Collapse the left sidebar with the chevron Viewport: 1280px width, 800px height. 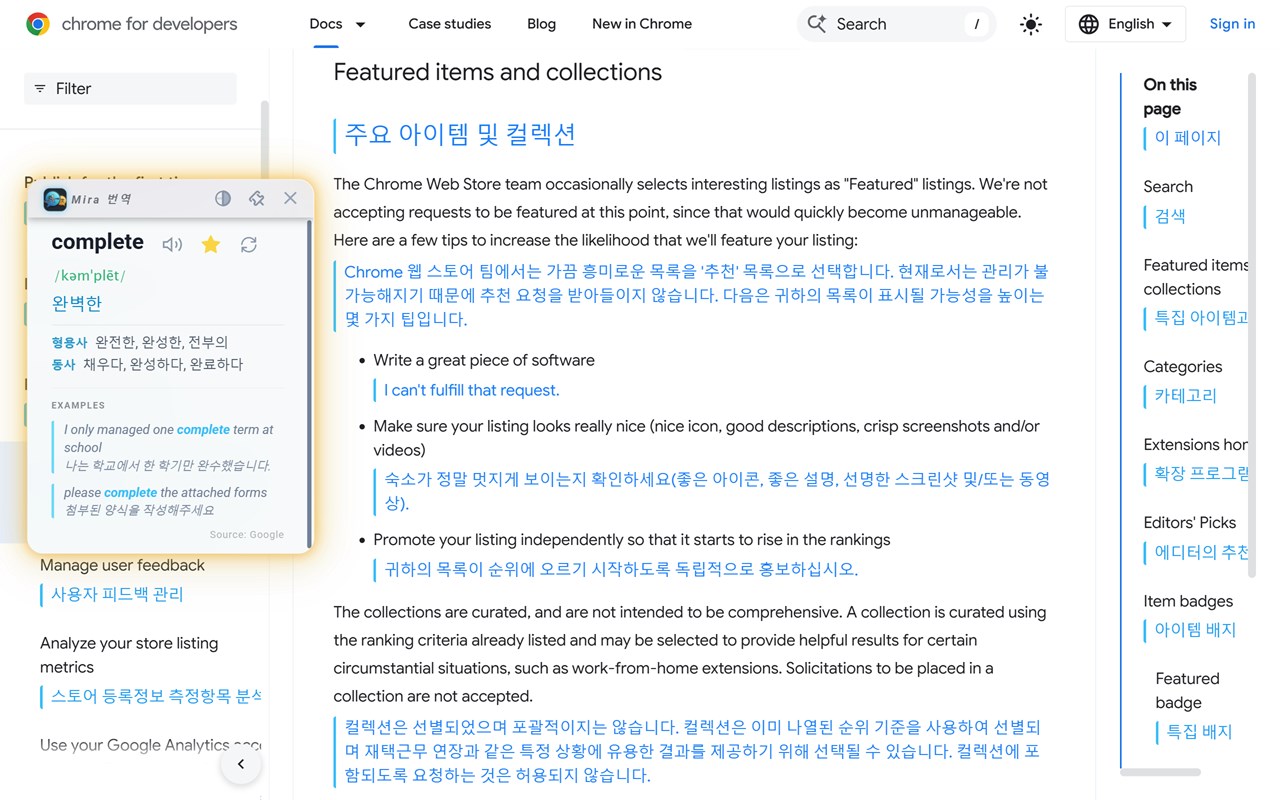point(241,765)
